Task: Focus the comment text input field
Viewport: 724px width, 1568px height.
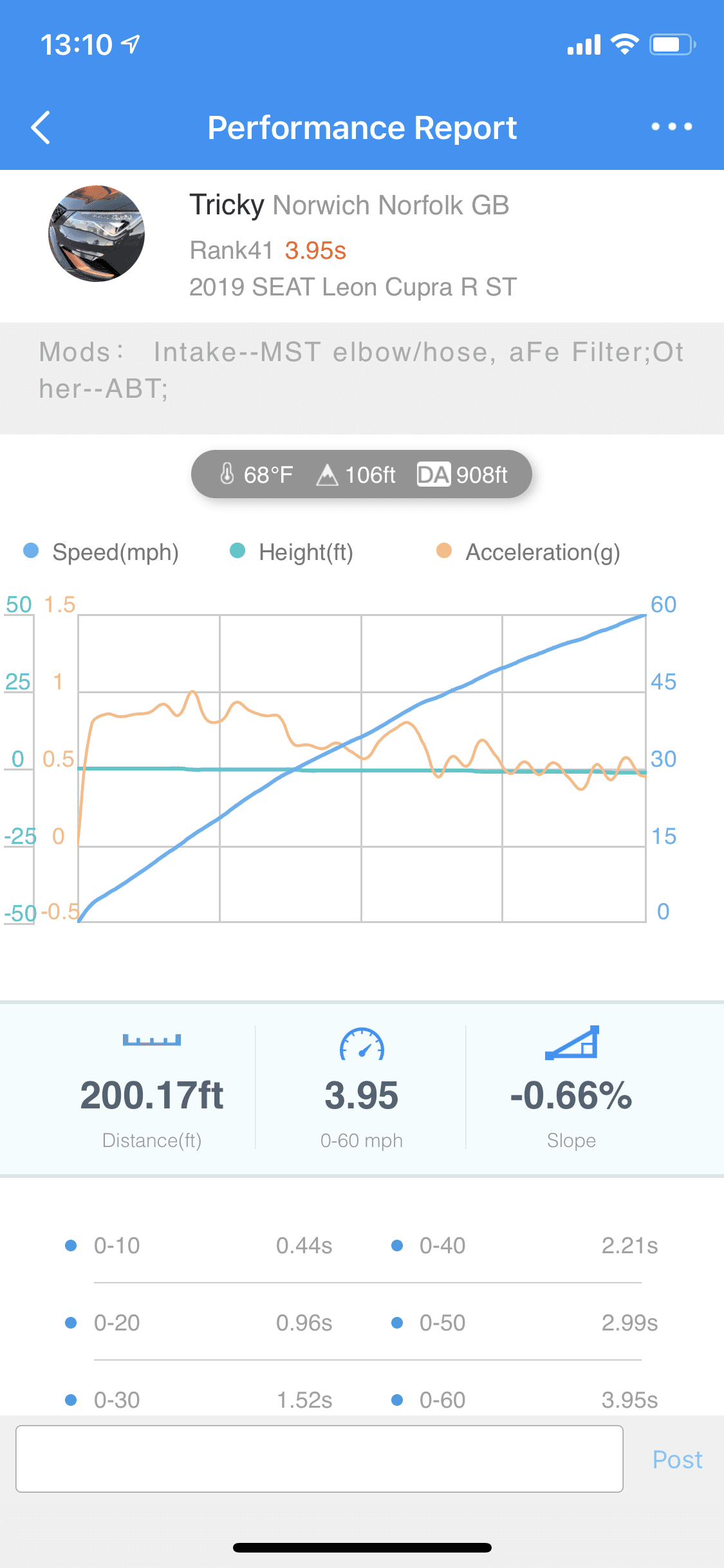Action: tap(319, 1459)
